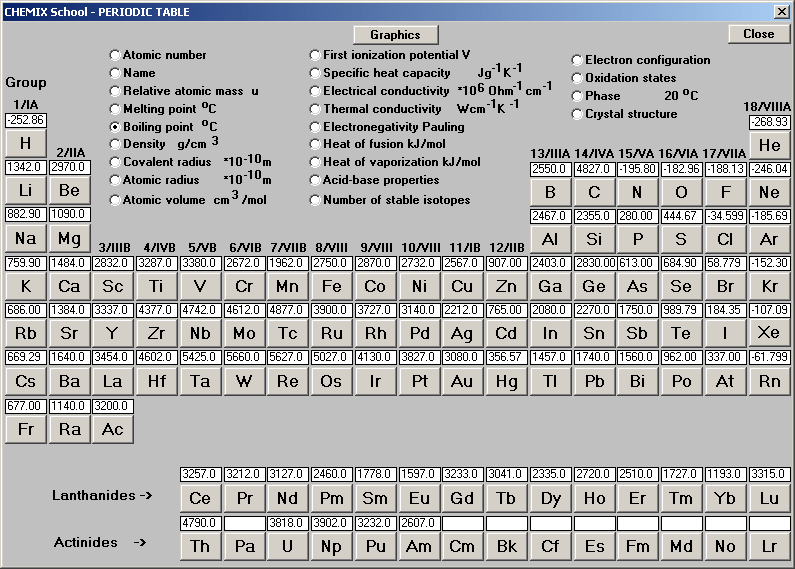
Task: Click the -268.93 value above He
Action: pos(769,122)
